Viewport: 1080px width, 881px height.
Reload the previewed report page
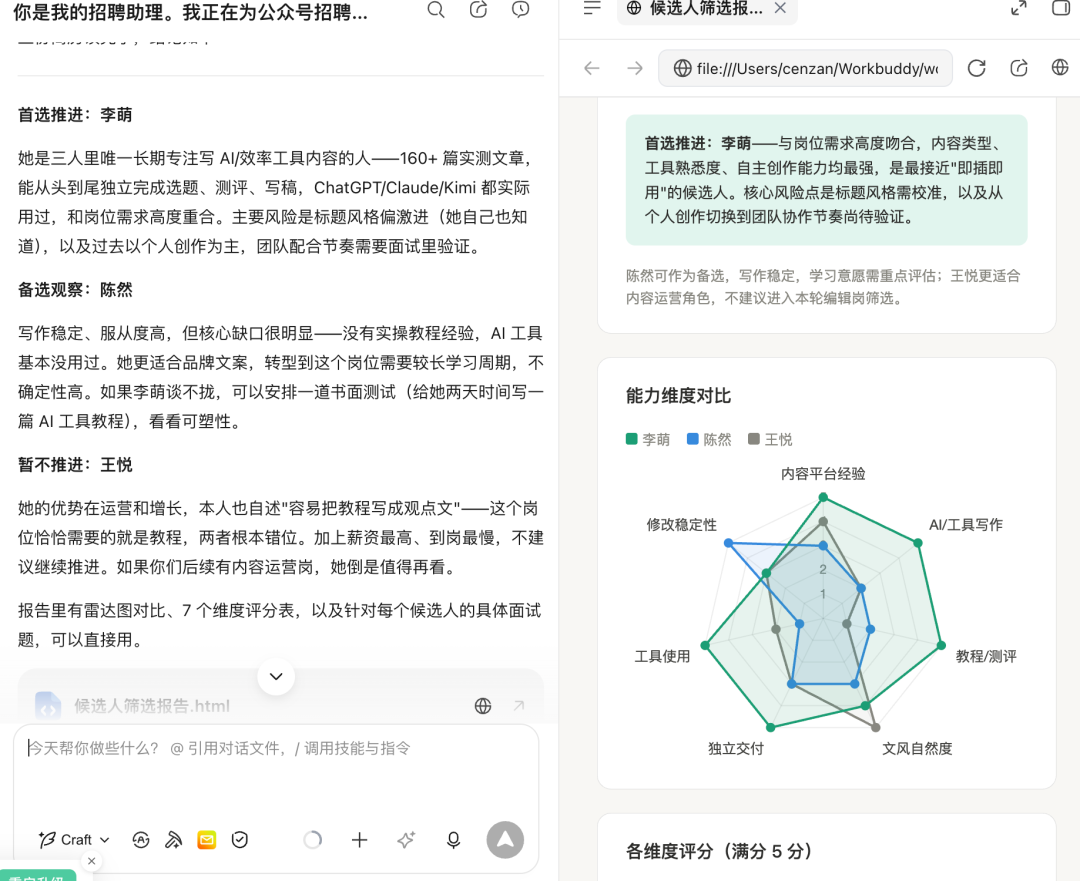[977, 68]
